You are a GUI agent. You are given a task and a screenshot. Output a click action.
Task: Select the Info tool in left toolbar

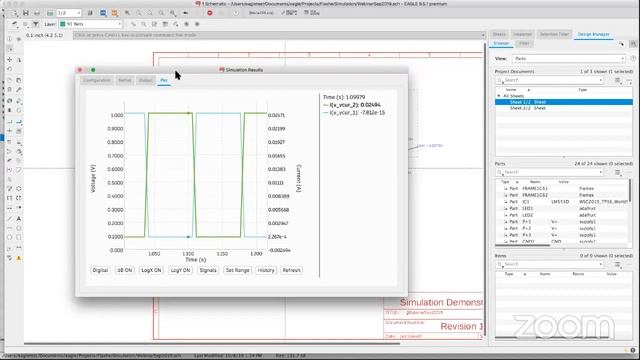point(9,39)
